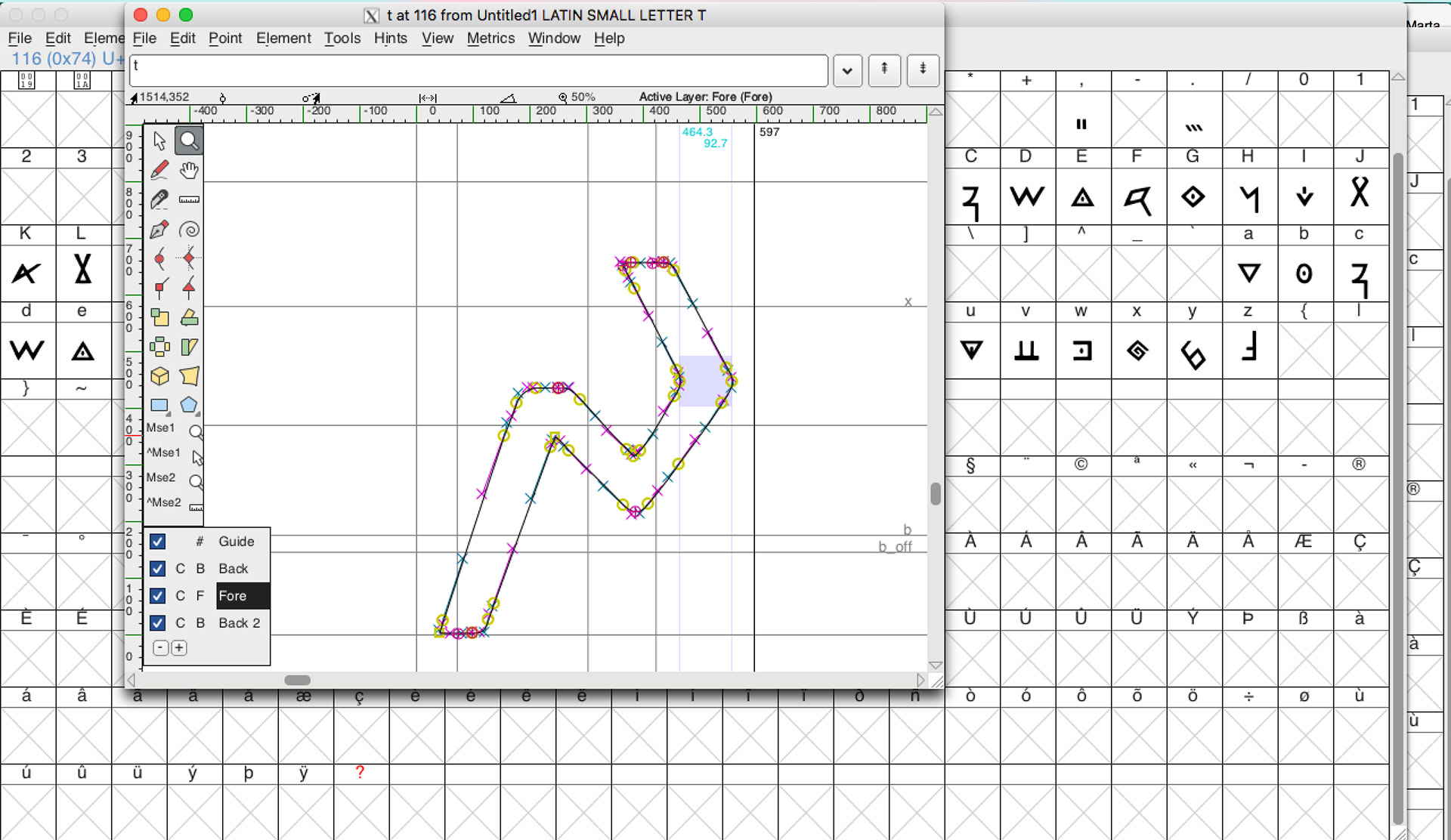Viewport: 1451px width, 840px height.
Task: Toggle visibility of the Guide layer
Action: (x=158, y=542)
